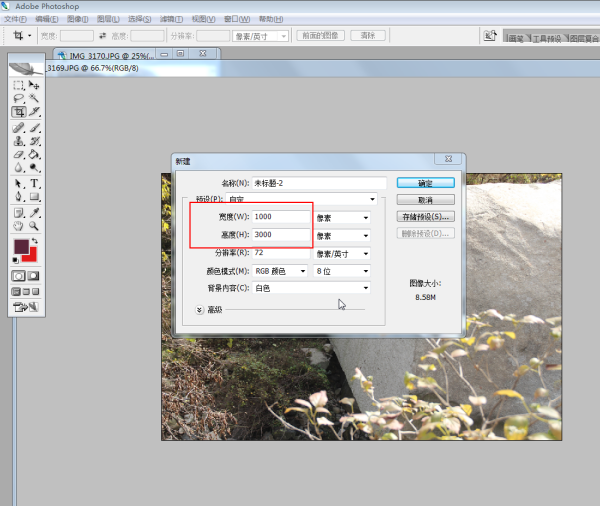Screen dimensions: 600x506
Task: Open the File Browser from the options bar
Action: (490, 36)
